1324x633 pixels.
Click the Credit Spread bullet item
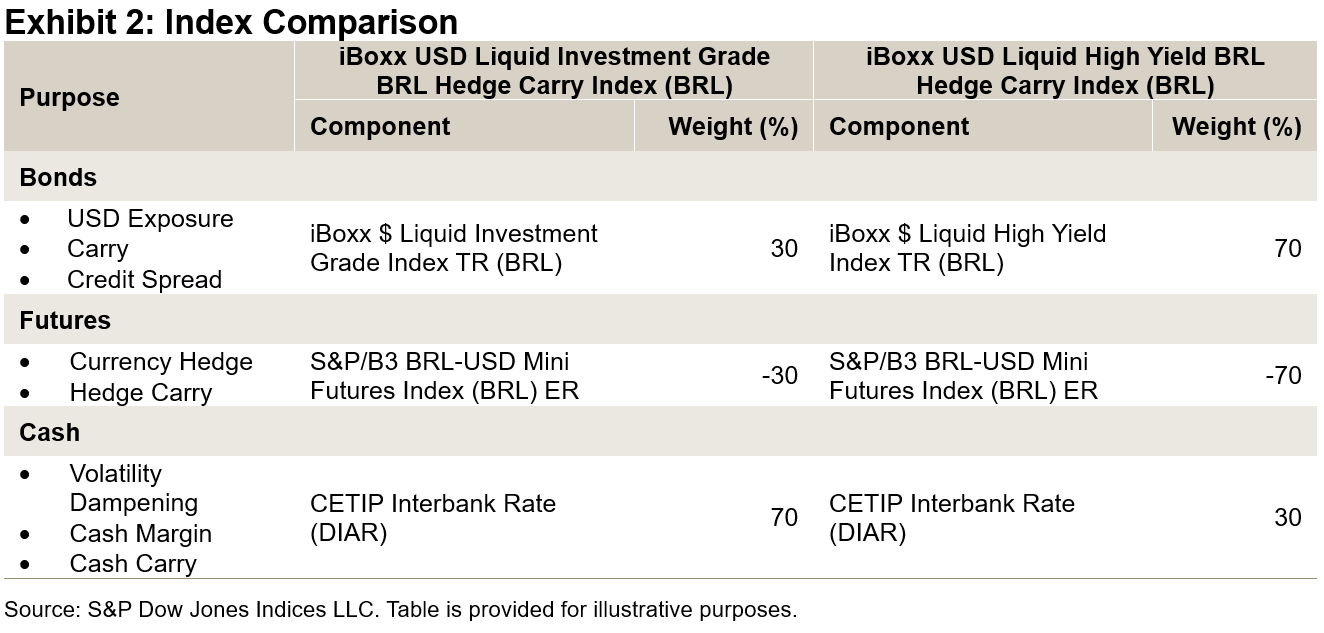click(x=144, y=280)
